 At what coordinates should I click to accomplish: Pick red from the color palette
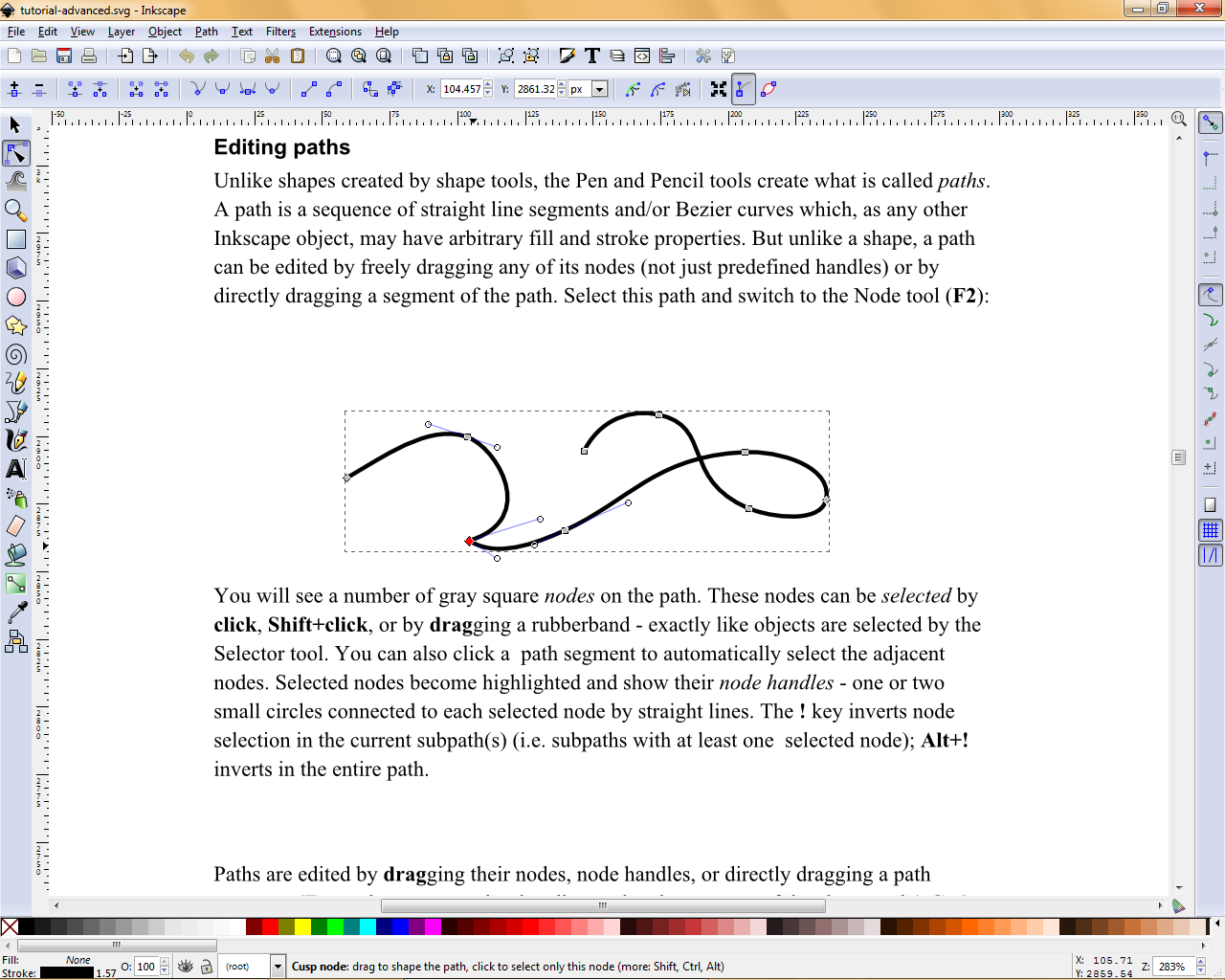coord(271,925)
